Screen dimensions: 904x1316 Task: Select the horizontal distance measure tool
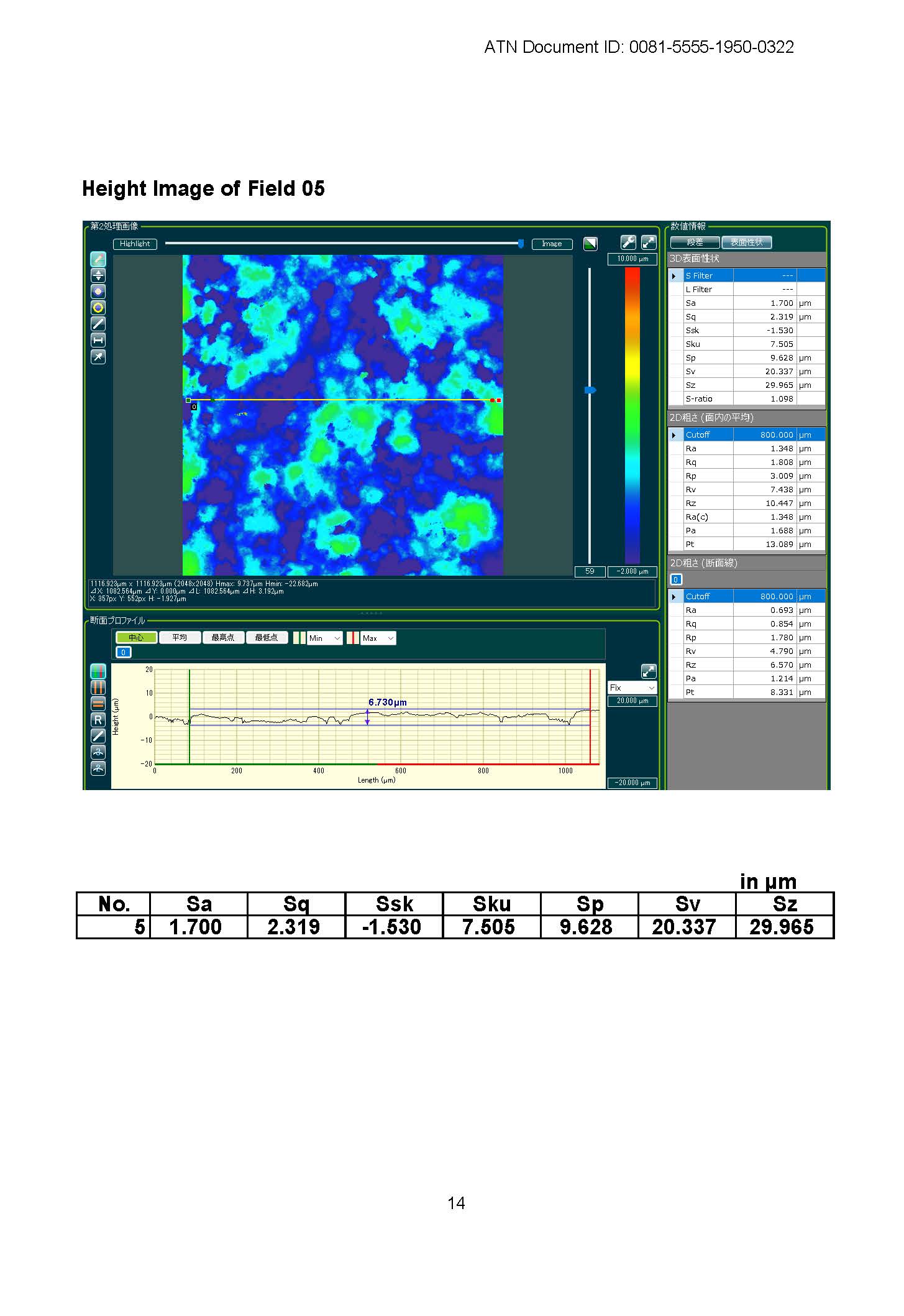click(x=98, y=340)
